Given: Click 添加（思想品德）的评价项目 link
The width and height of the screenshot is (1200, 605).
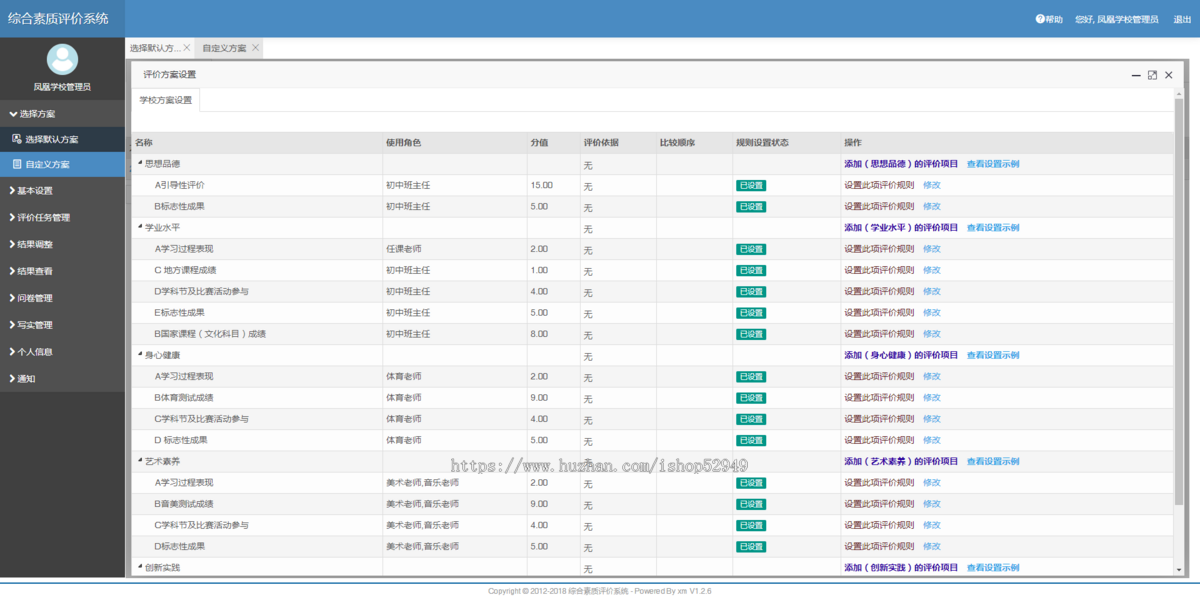Looking at the screenshot, I should (x=901, y=164).
